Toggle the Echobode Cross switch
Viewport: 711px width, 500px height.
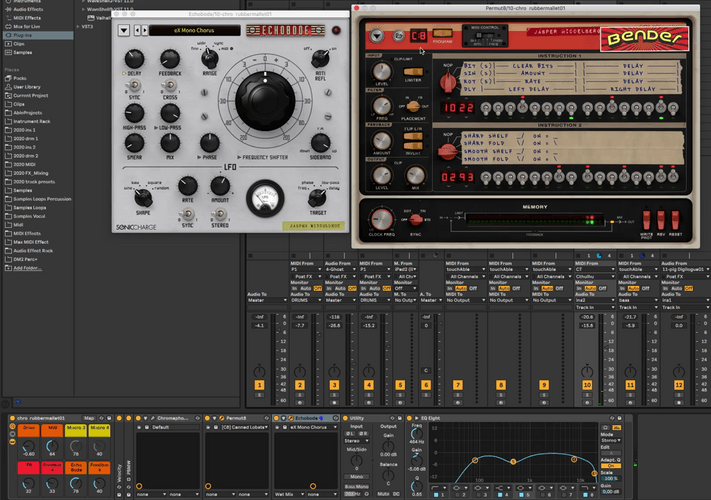pyautogui.click(x=170, y=85)
